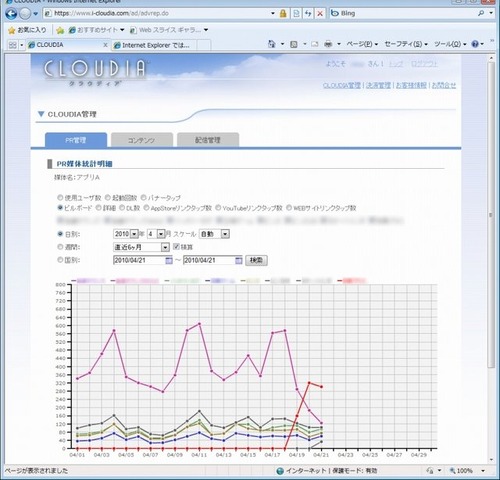Click the Home toolbar icon
Viewport: 500px width, 480px height.
point(272,44)
